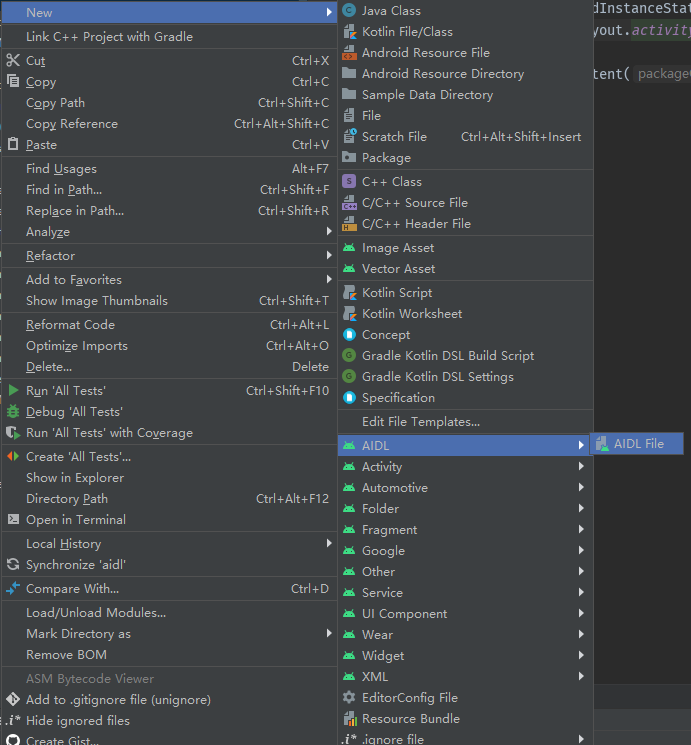Image resolution: width=691 pixels, height=745 pixels.
Task: Choose Optimize Imports
Action: coord(169,345)
